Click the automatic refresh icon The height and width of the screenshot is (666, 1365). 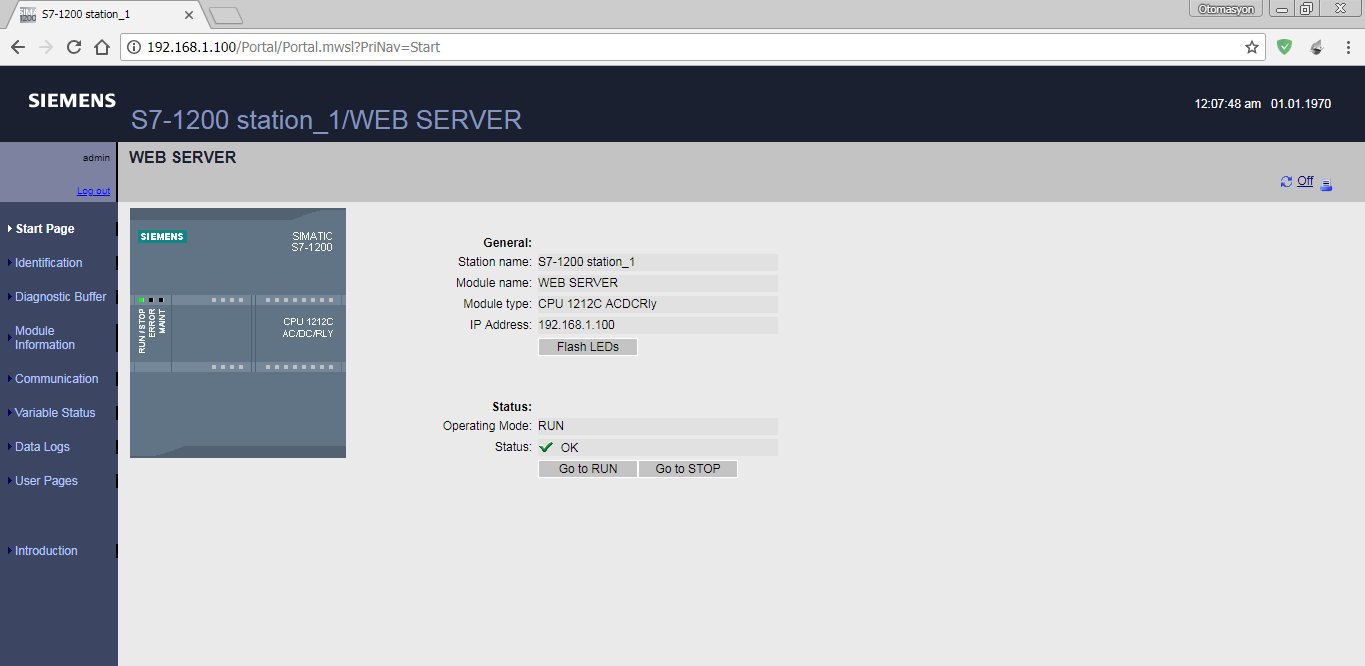pos(1286,182)
